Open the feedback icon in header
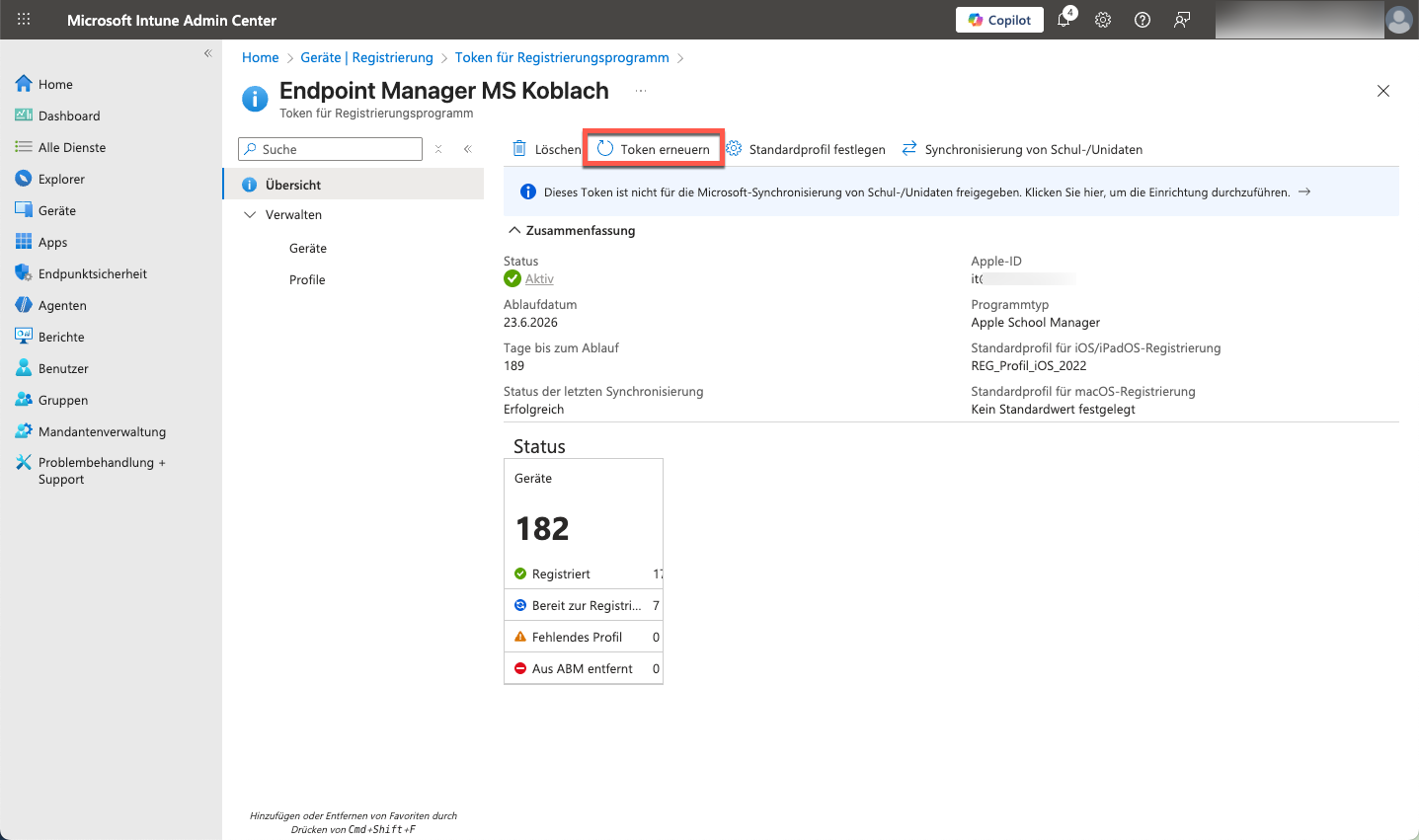Screen dimensions: 1419x840 (1182, 20)
